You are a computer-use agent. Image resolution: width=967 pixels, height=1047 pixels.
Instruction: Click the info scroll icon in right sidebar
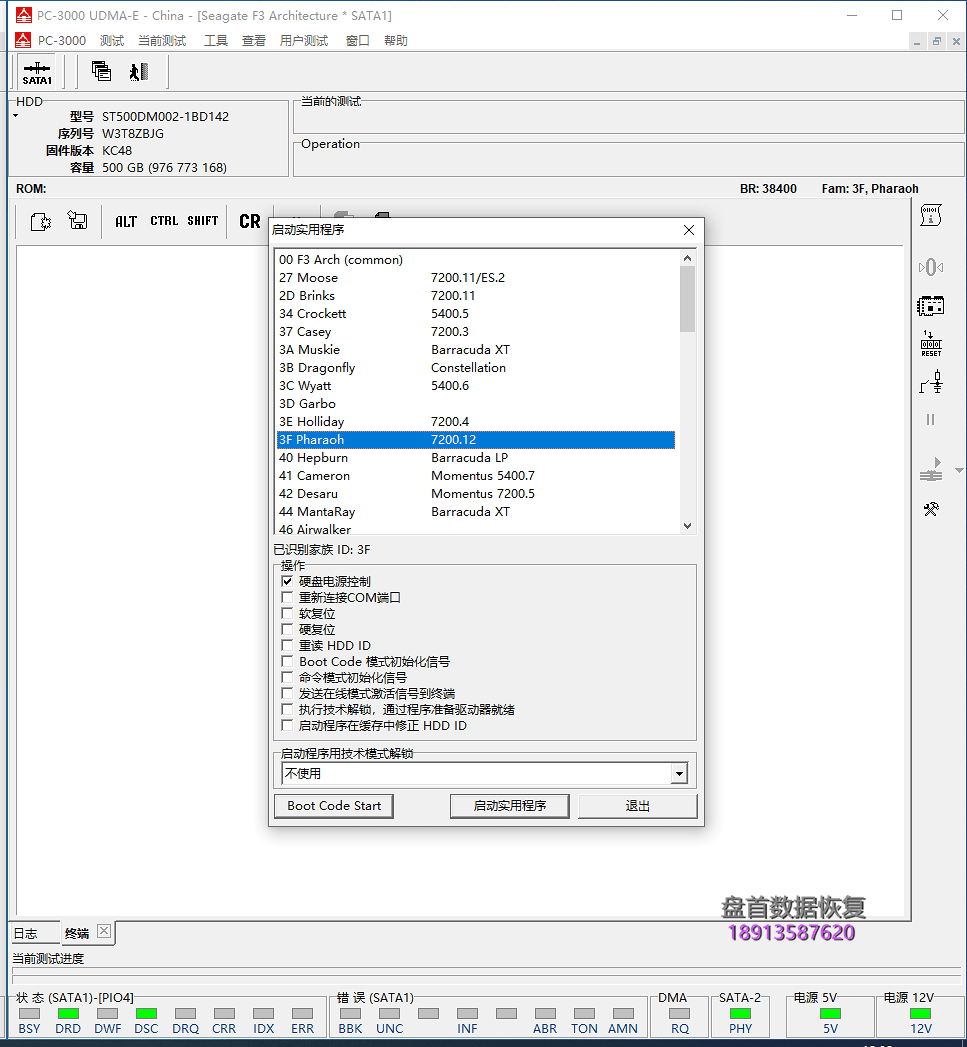tap(931, 215)
